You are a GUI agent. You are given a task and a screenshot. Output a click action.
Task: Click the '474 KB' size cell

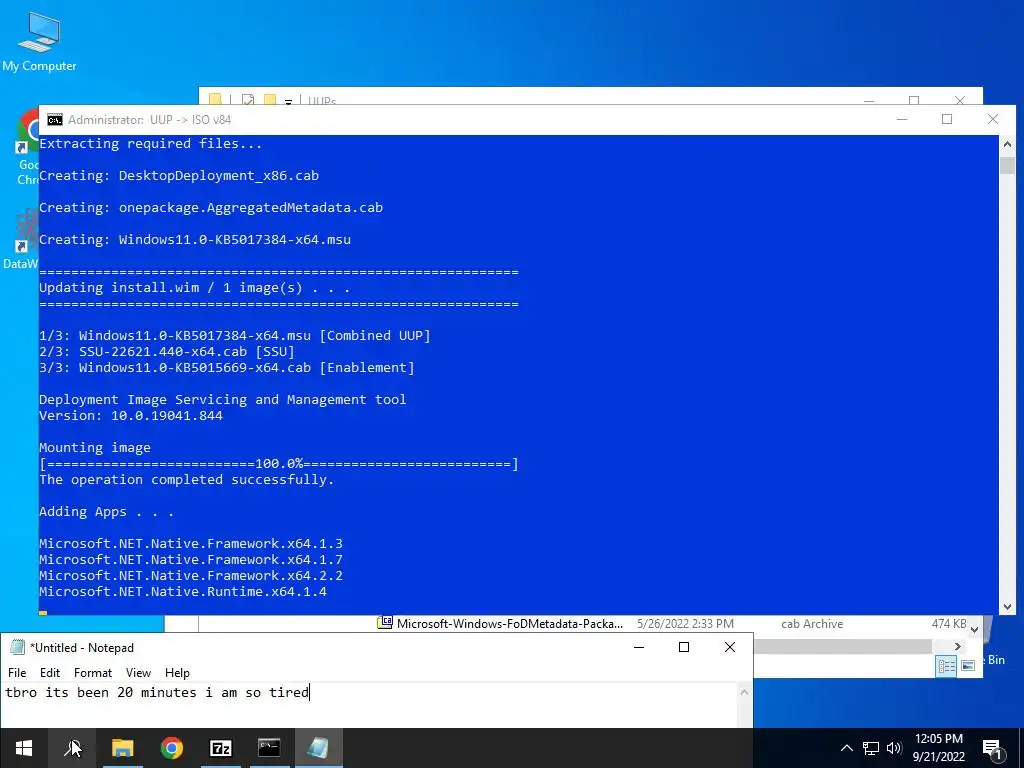coord(949,624)
